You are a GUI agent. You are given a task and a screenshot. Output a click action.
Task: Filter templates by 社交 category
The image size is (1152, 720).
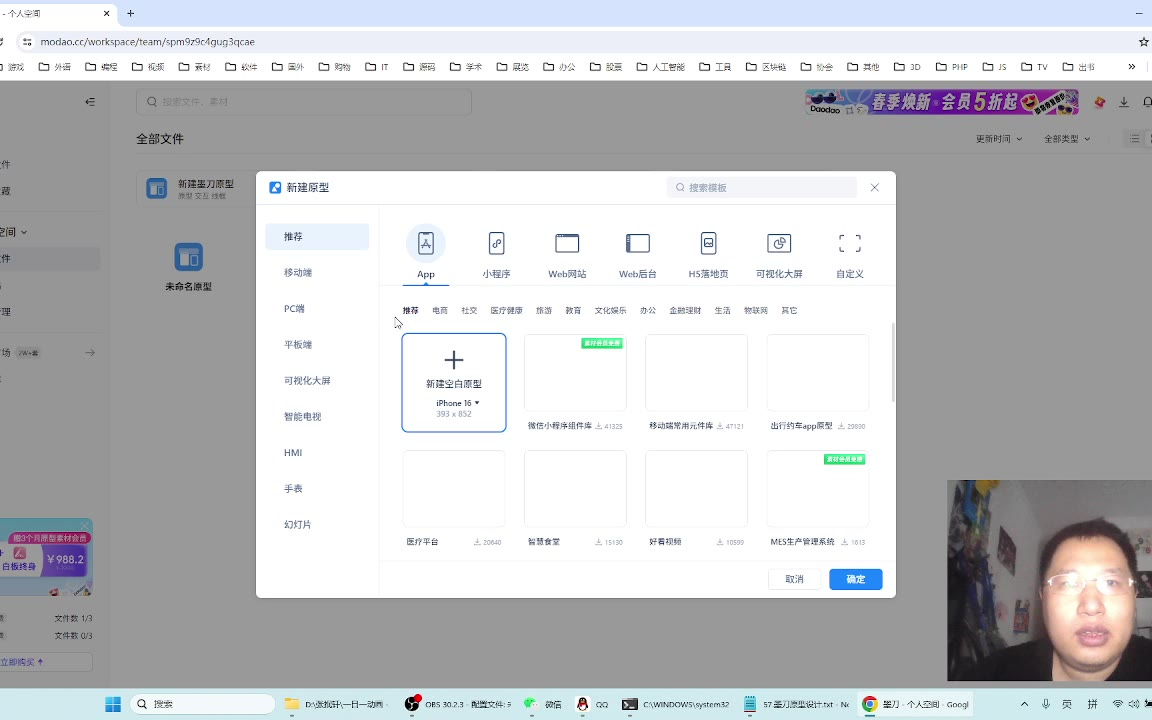coord(469,311)
